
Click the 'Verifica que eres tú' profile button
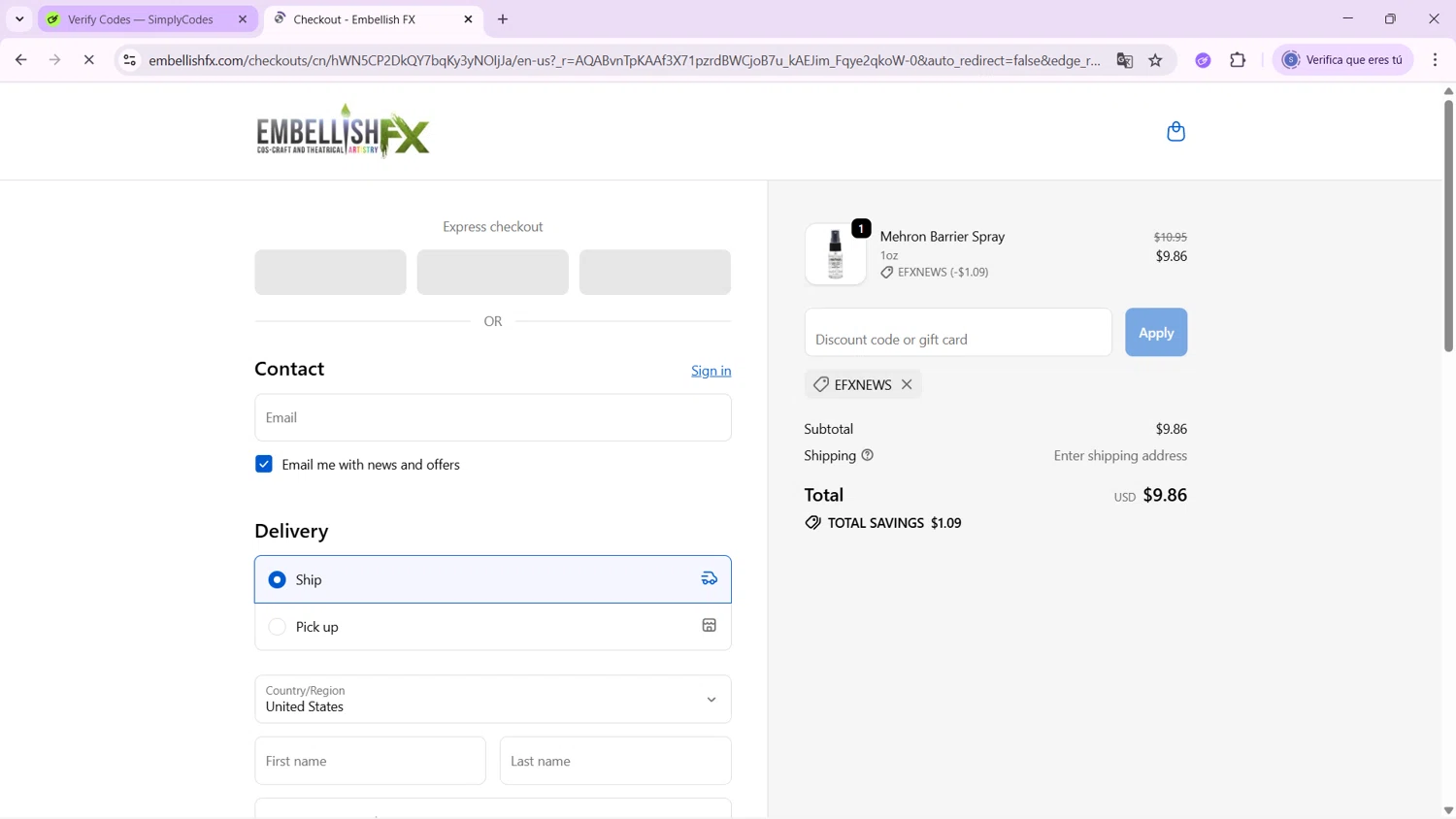tap(1342, 60)
